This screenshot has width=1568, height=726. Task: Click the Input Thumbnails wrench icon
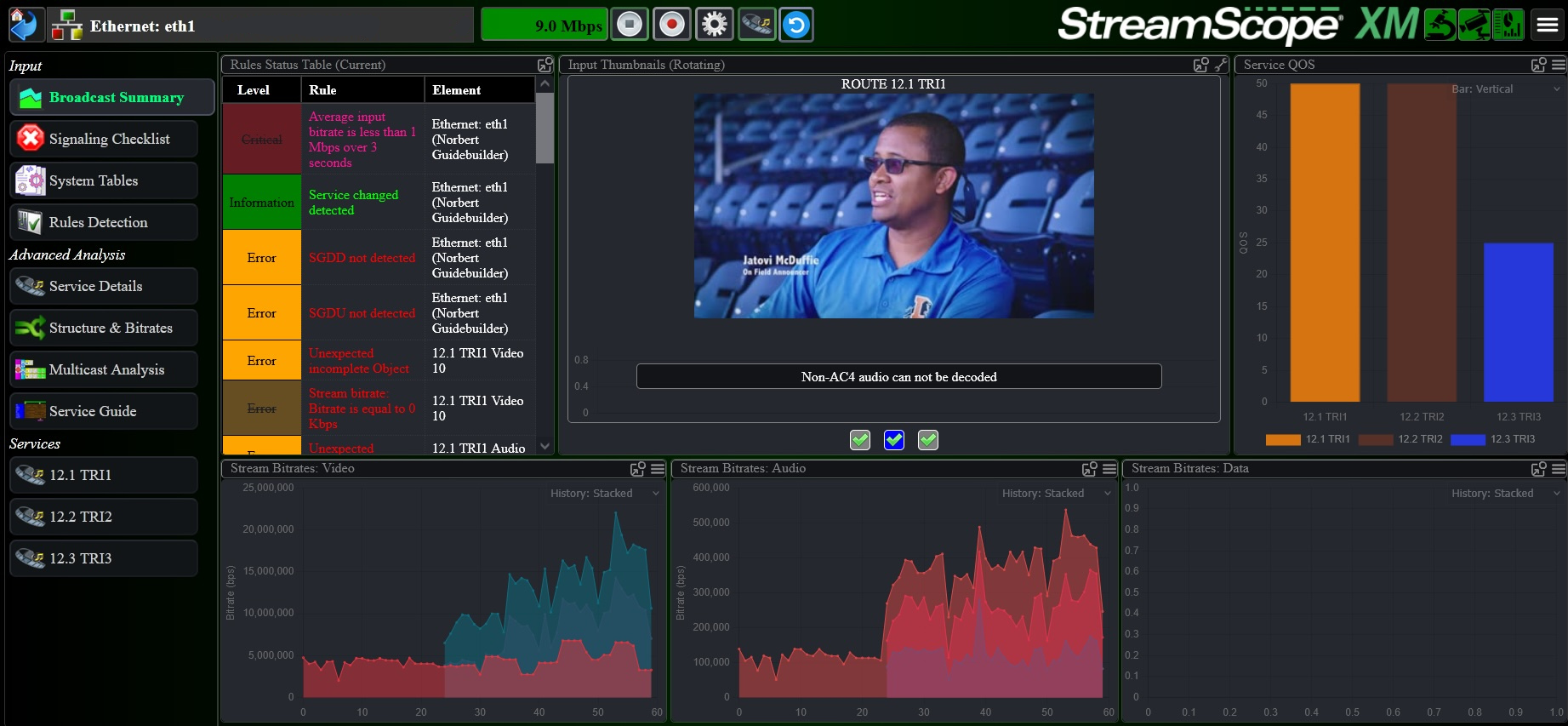(x=1221, y=65)
